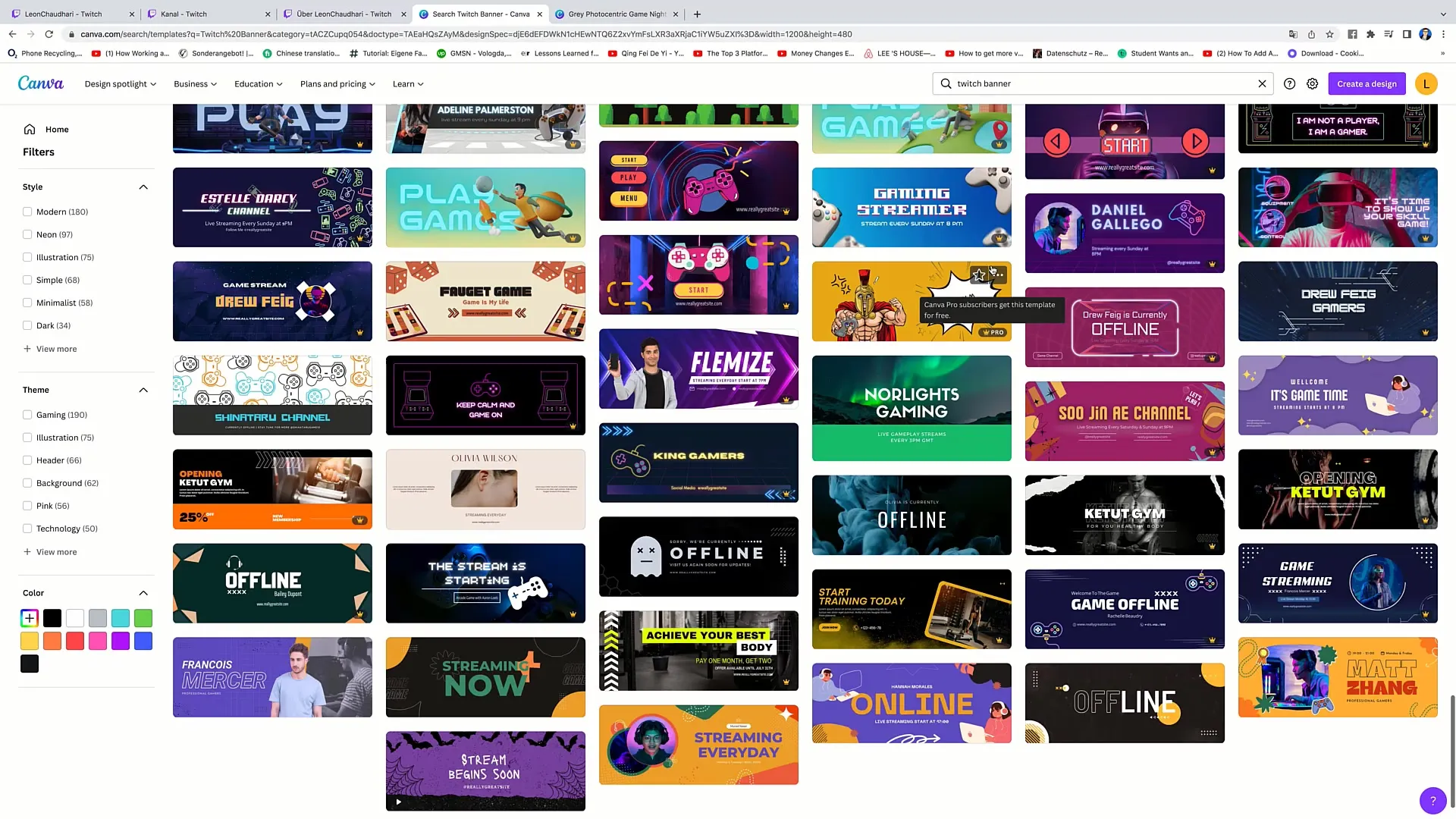Image resolution: width=1456 pixels, height=819 pixels.
Task: Click the help question mark icon
Action: [x=1430, y=800]
